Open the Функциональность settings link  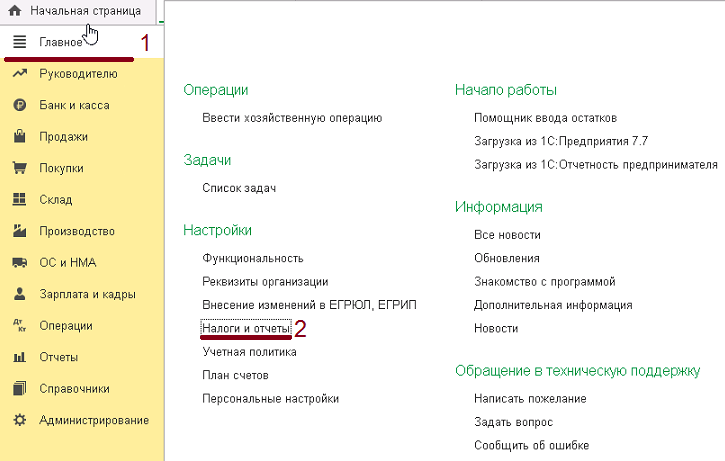253,258
